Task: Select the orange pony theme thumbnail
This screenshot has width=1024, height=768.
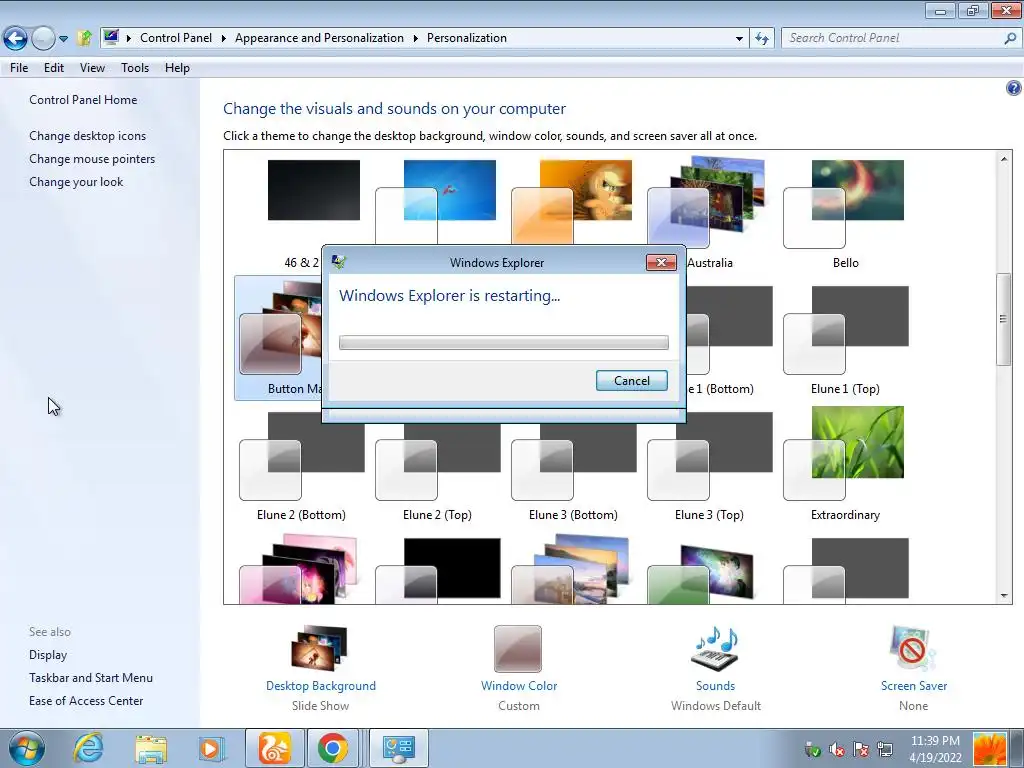Action: pyautogui.click(x=571, y=199)
